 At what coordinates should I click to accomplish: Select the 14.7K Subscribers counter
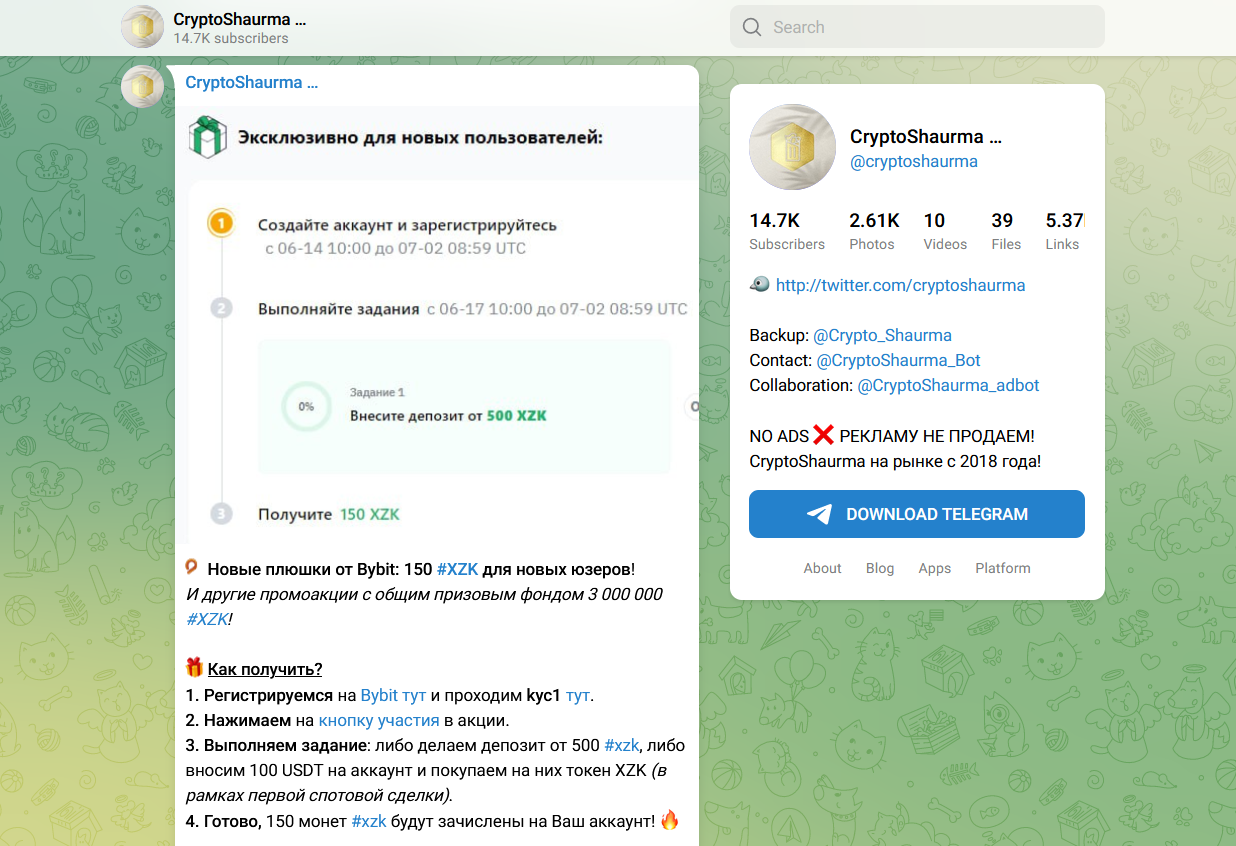787,231
